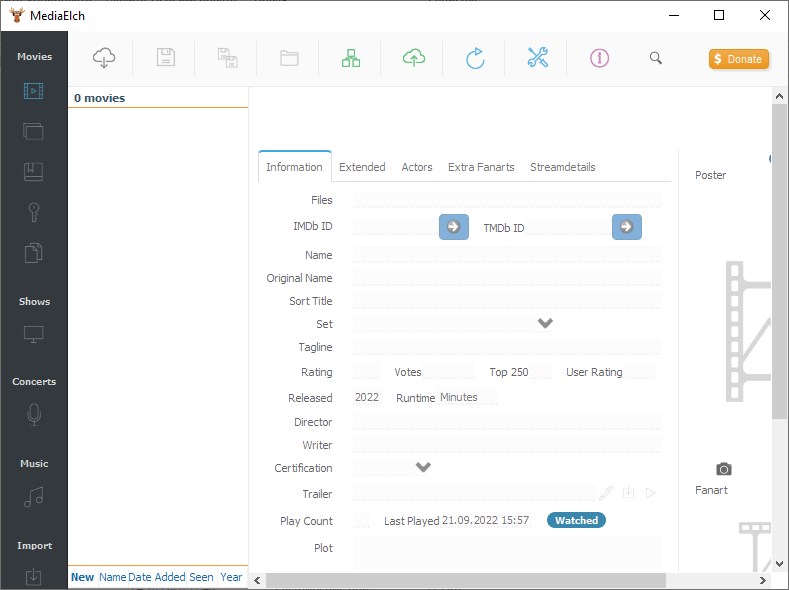
Task: Click the Save floppy disk icon
Action: [x=166, y=58]
